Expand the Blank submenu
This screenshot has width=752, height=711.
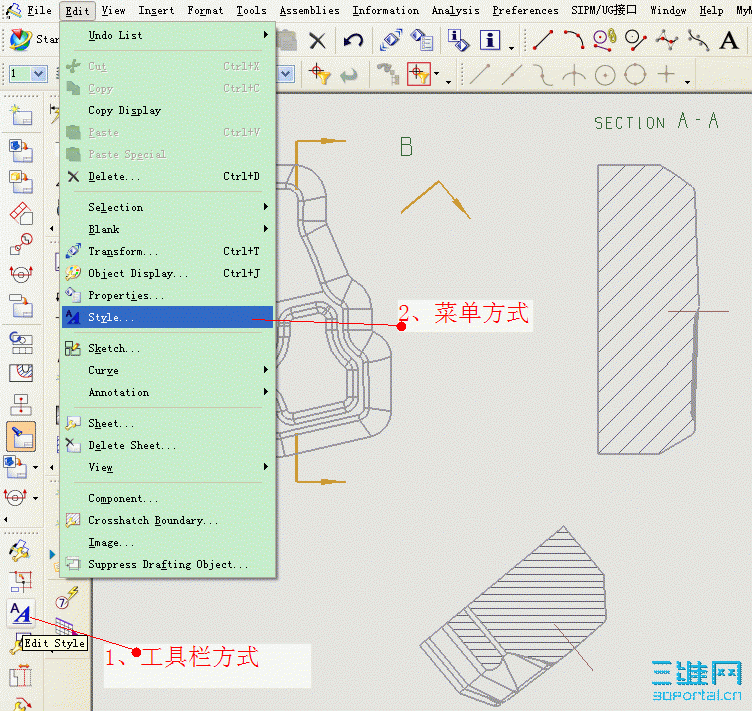[x=266, y=229]
